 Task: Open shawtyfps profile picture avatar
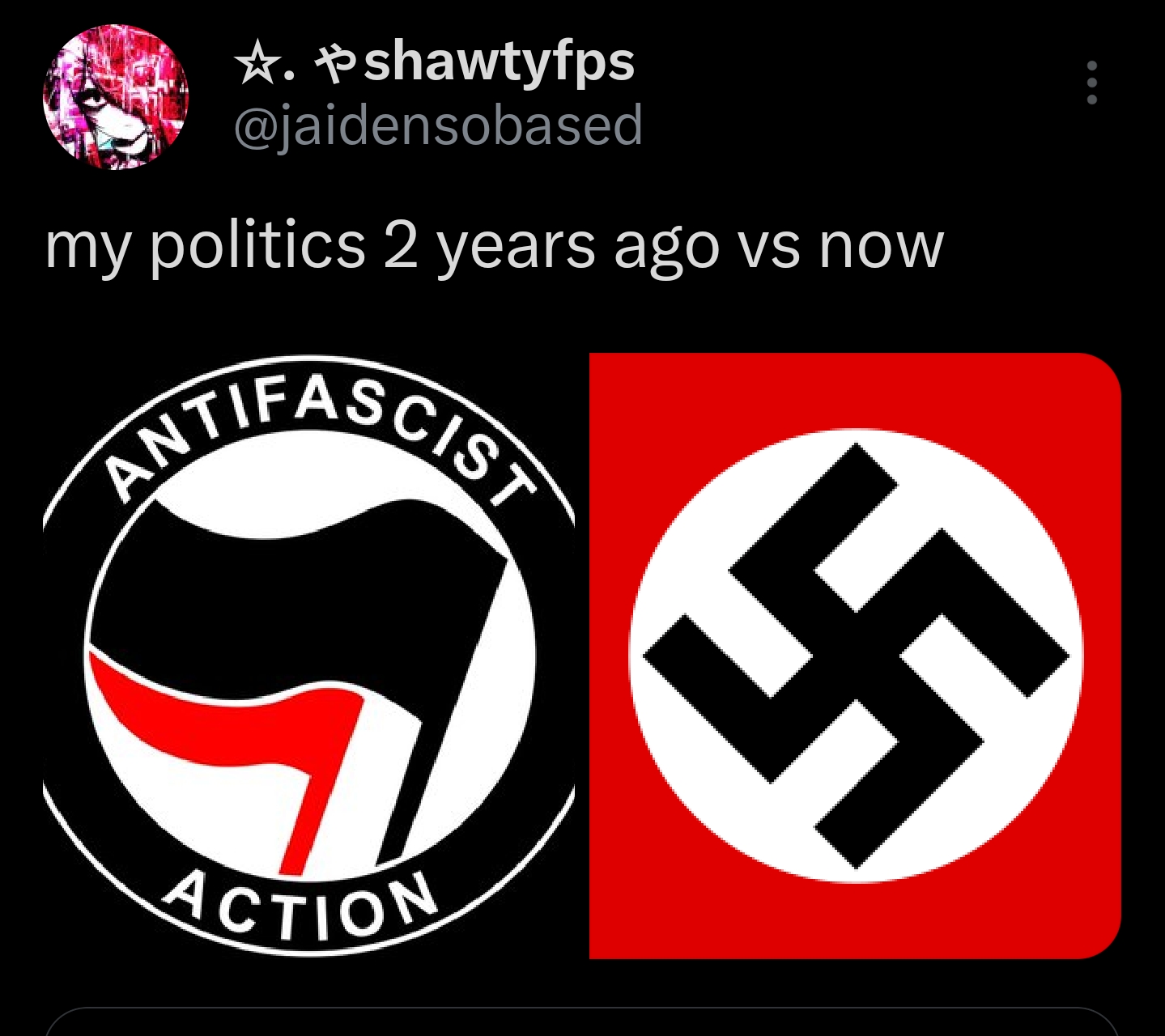(x=116, y=97)
